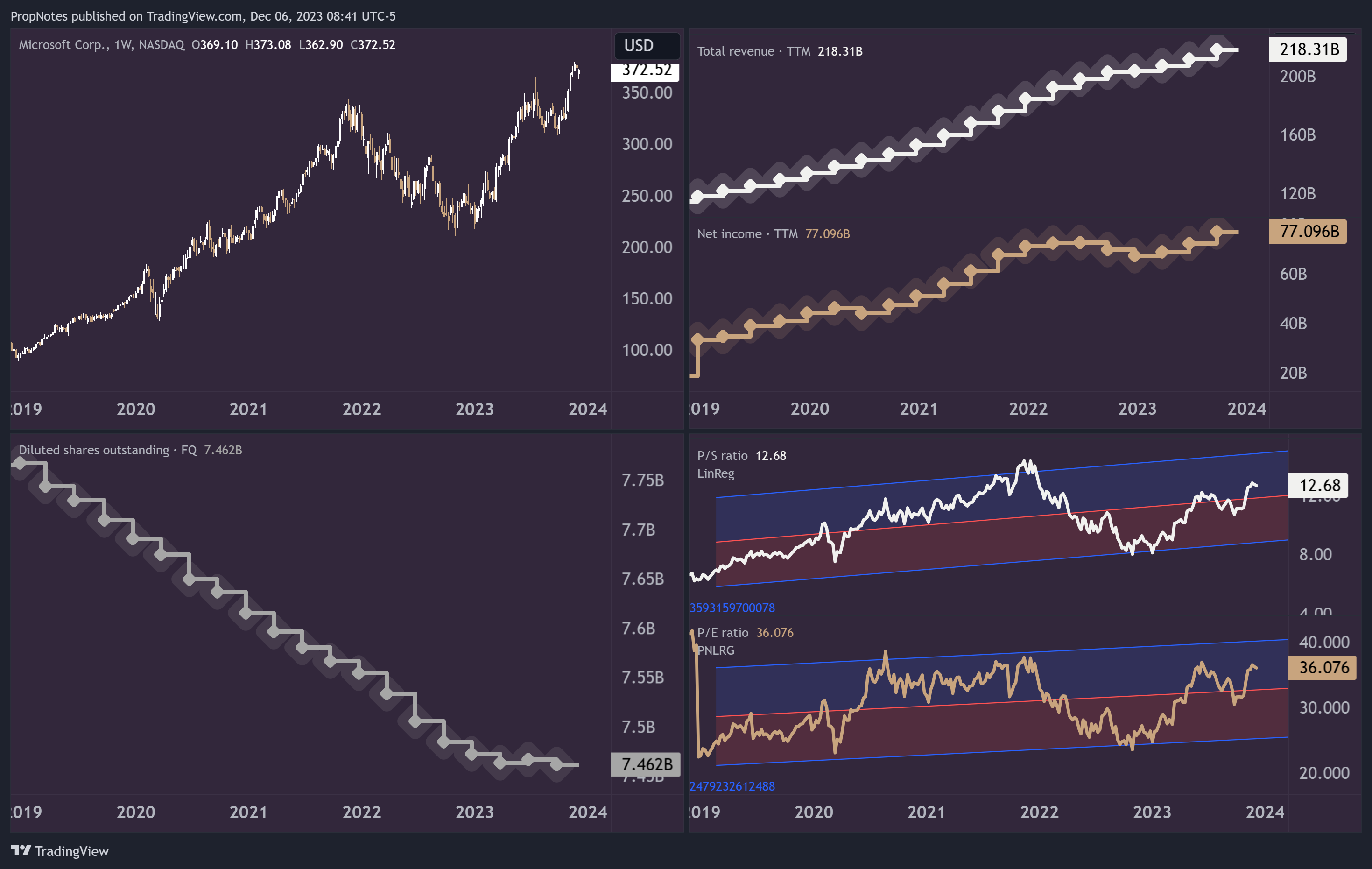Click the 8.00 P/S axis tick
This screenshot has width=1372, height=869.
[x=1315, y=554]
